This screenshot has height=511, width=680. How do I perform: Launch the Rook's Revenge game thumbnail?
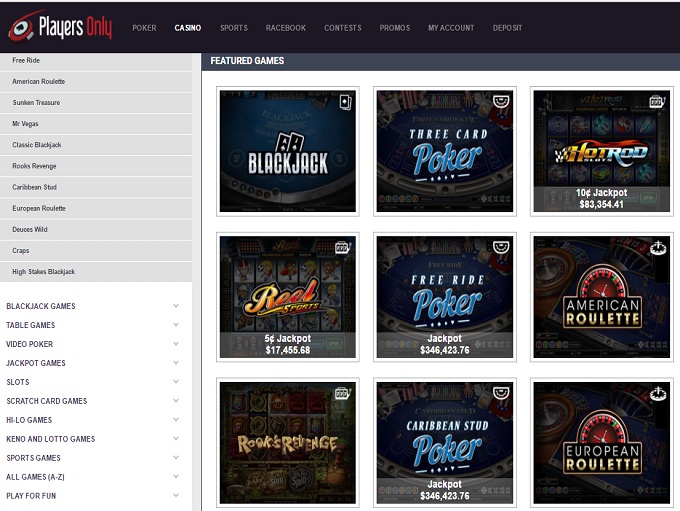coord(287,441)
